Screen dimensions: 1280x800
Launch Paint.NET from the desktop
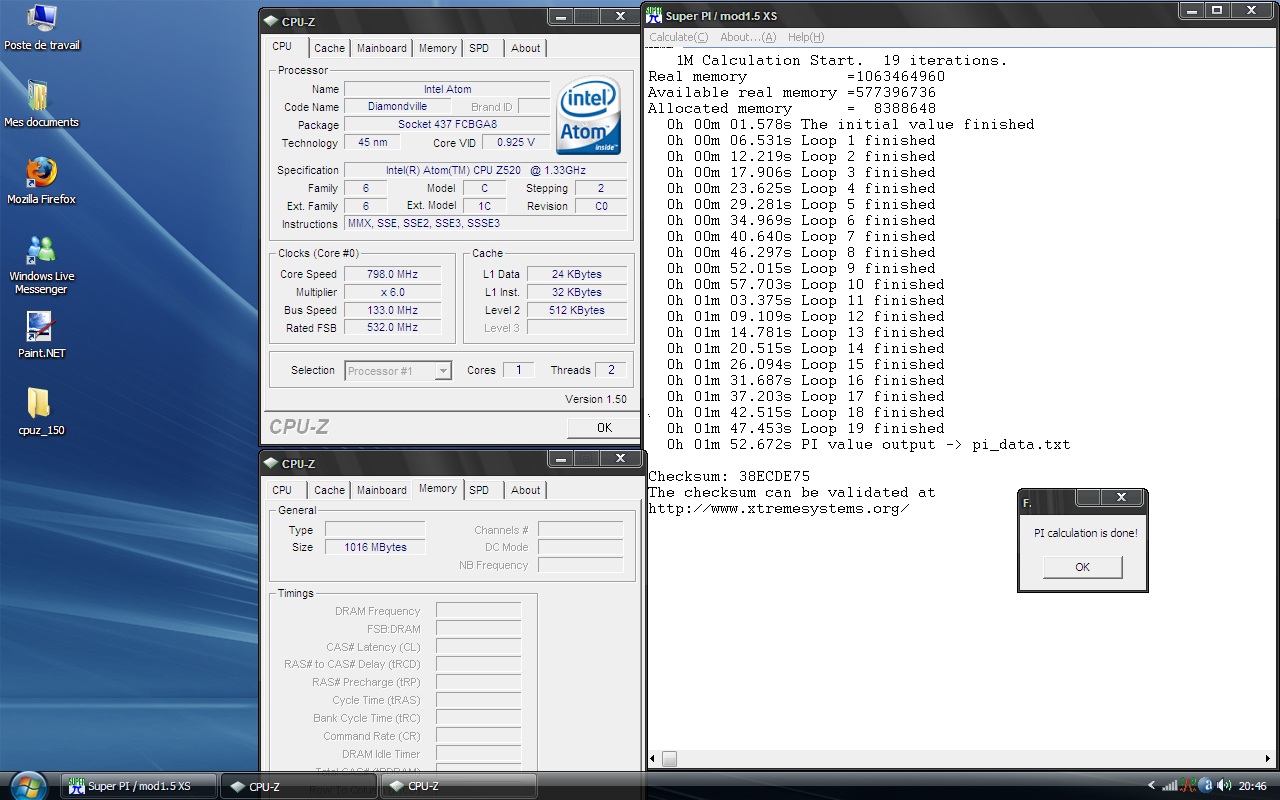[41, 335]
